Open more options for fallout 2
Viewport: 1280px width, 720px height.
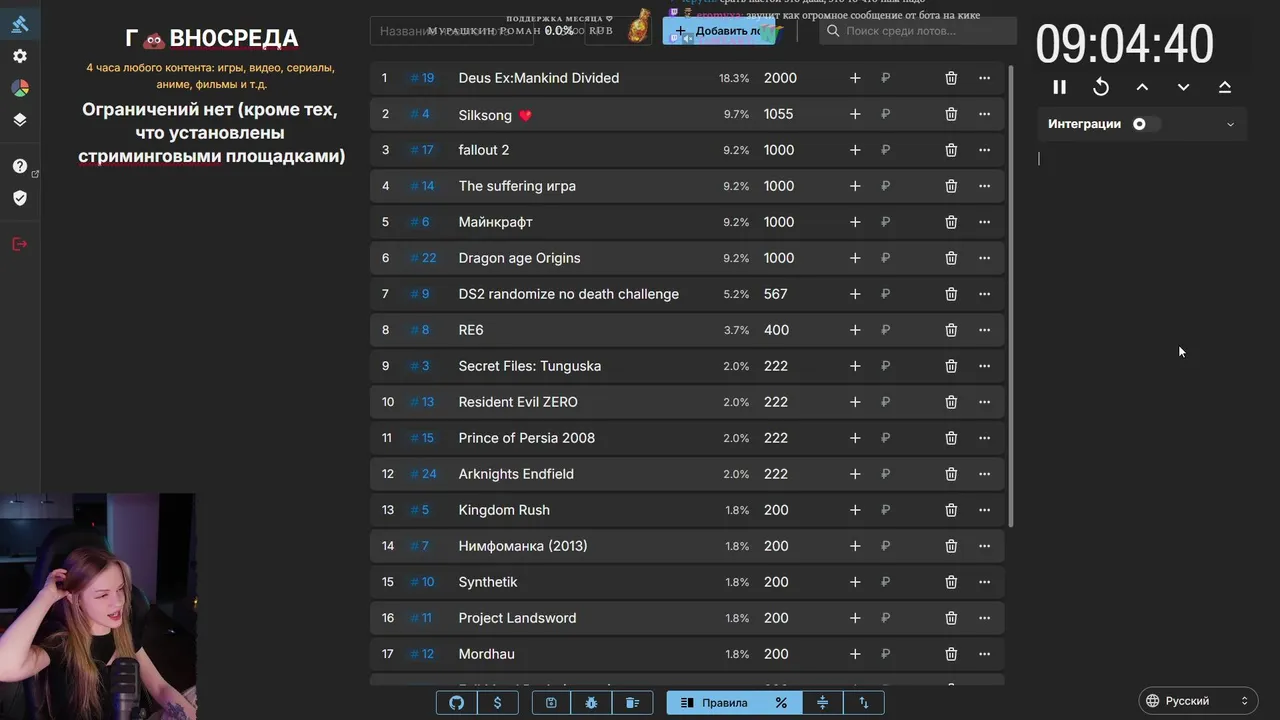coord(985,150)
